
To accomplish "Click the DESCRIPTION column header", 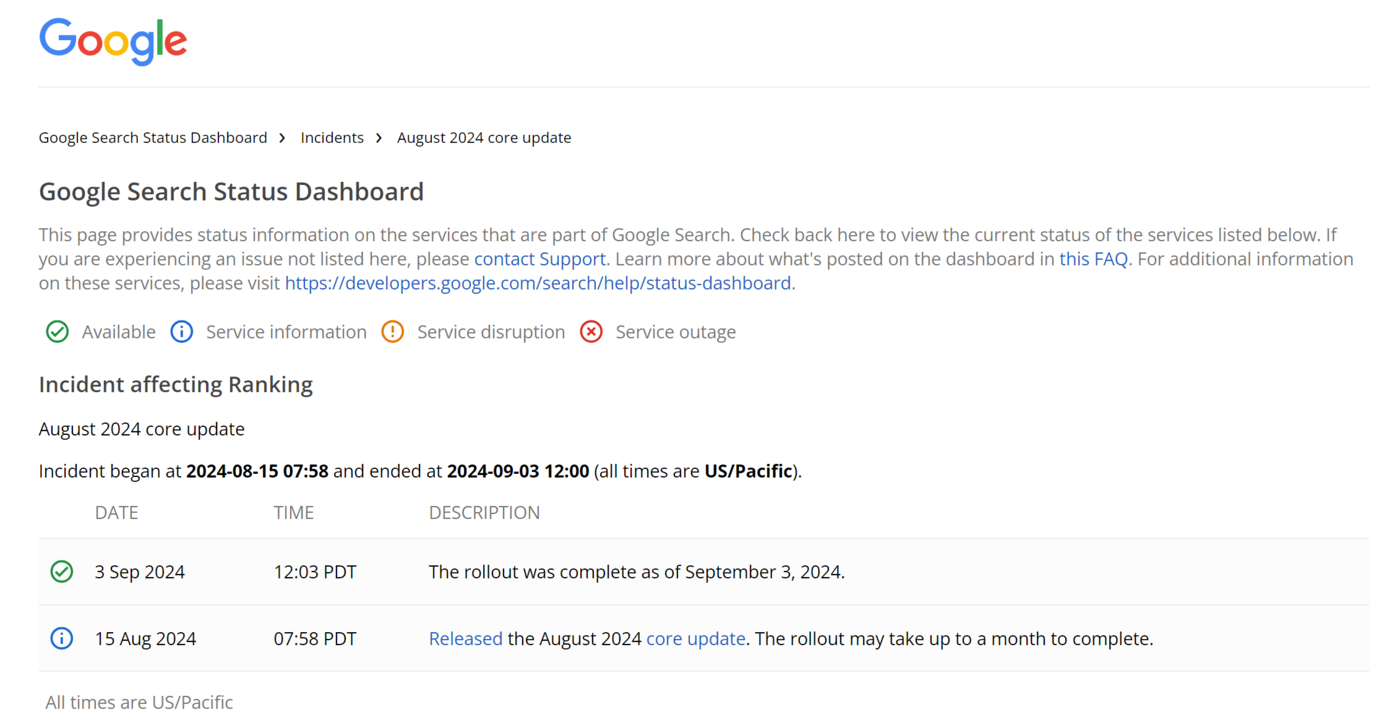I will click(x=484, y=513).
